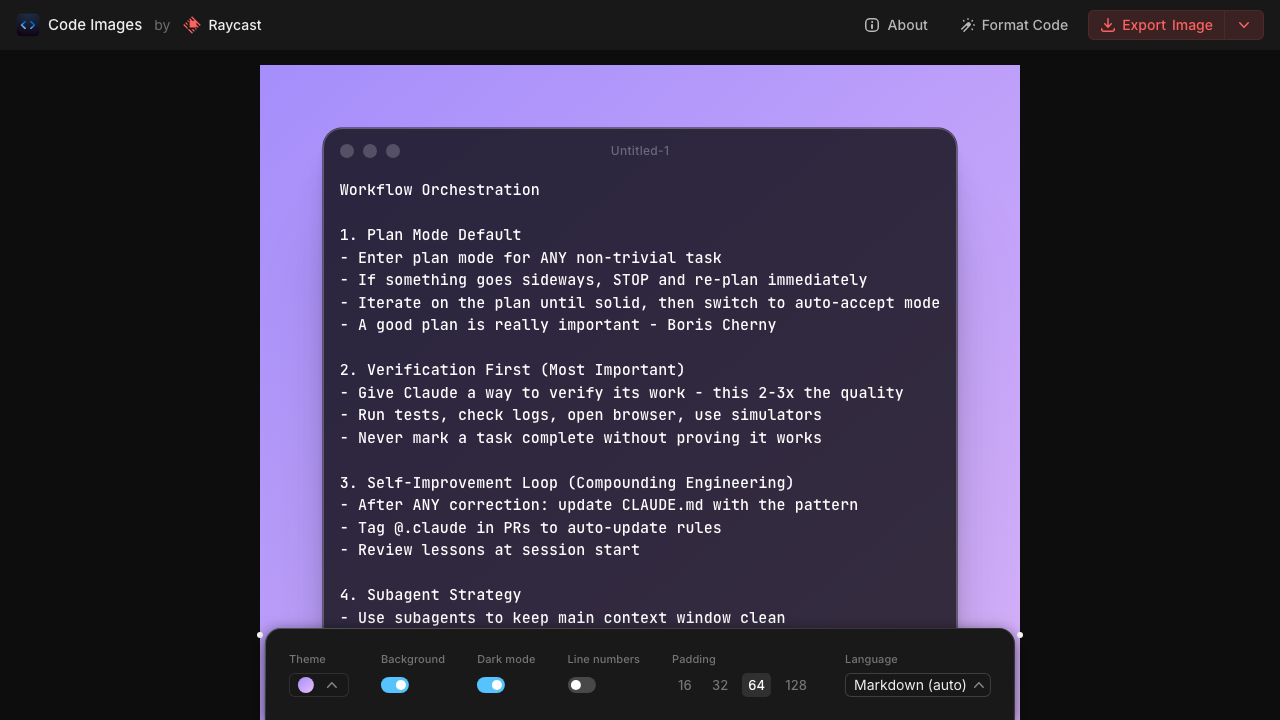The image size is (1280, 720).
Task: Click the third window dot in the code frame
Action: (393, 151)
